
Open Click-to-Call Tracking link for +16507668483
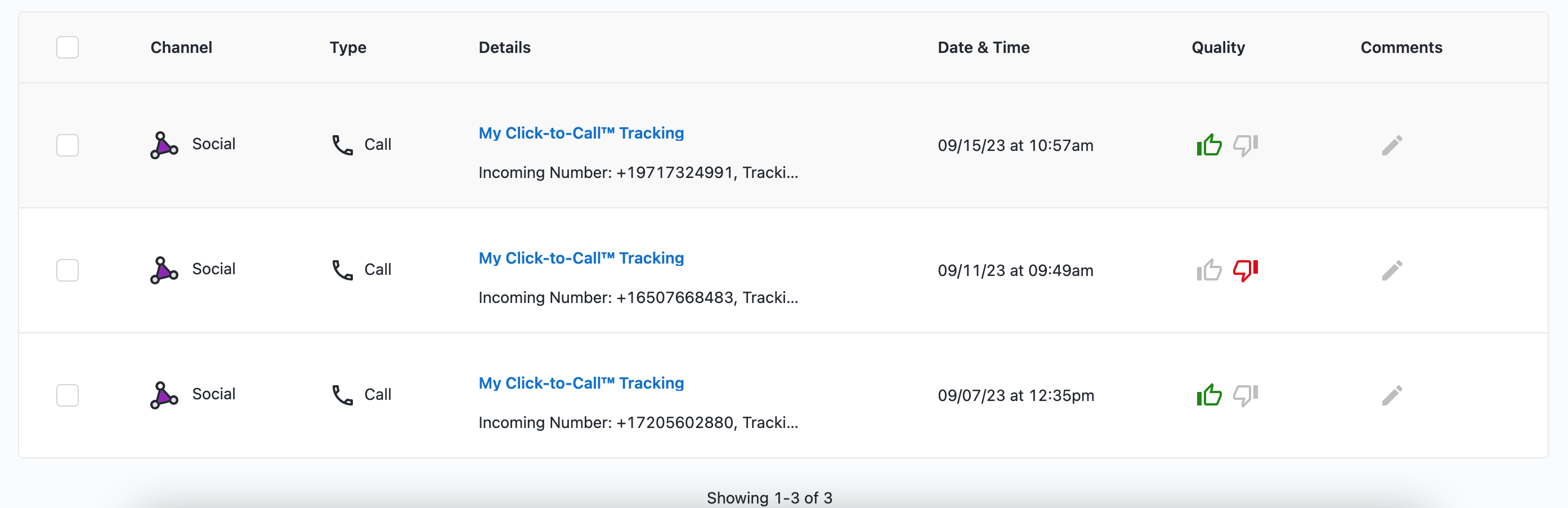click(581, 257)
